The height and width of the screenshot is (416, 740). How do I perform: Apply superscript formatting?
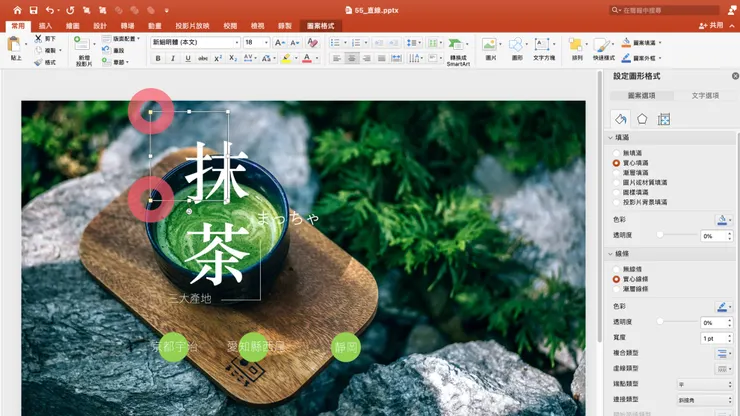tap(218, 58)
